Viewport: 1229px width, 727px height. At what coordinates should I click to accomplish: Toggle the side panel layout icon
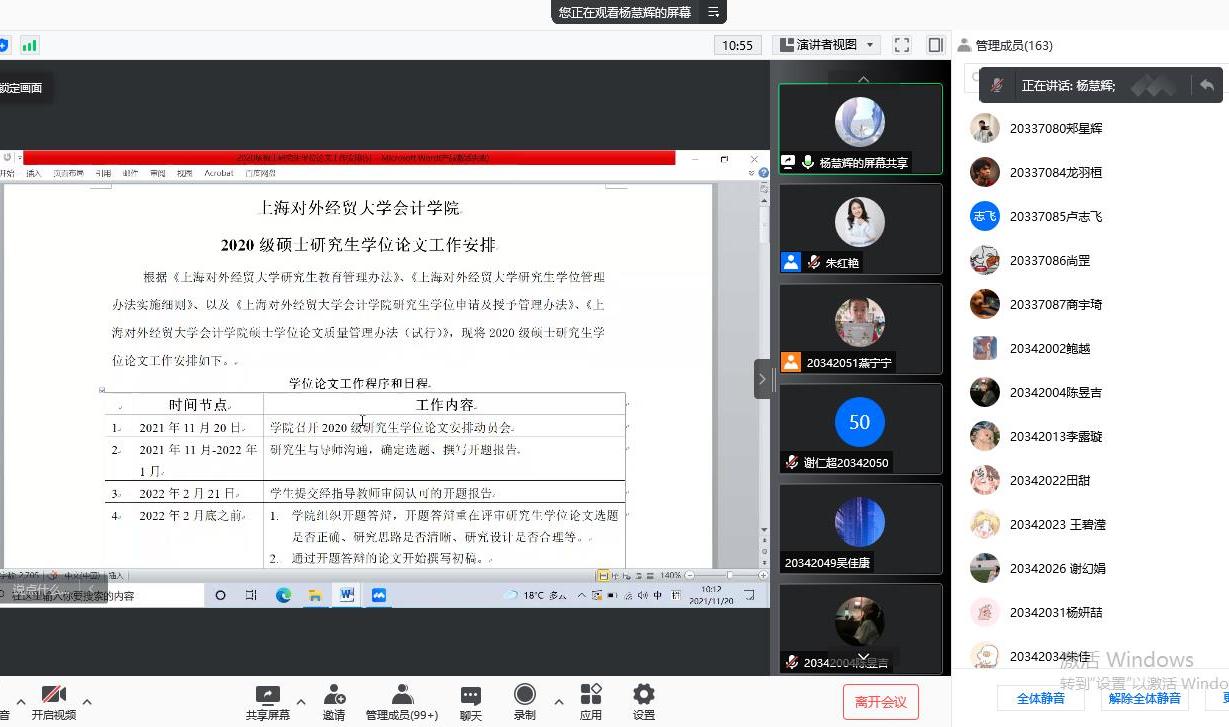point(936,45)
